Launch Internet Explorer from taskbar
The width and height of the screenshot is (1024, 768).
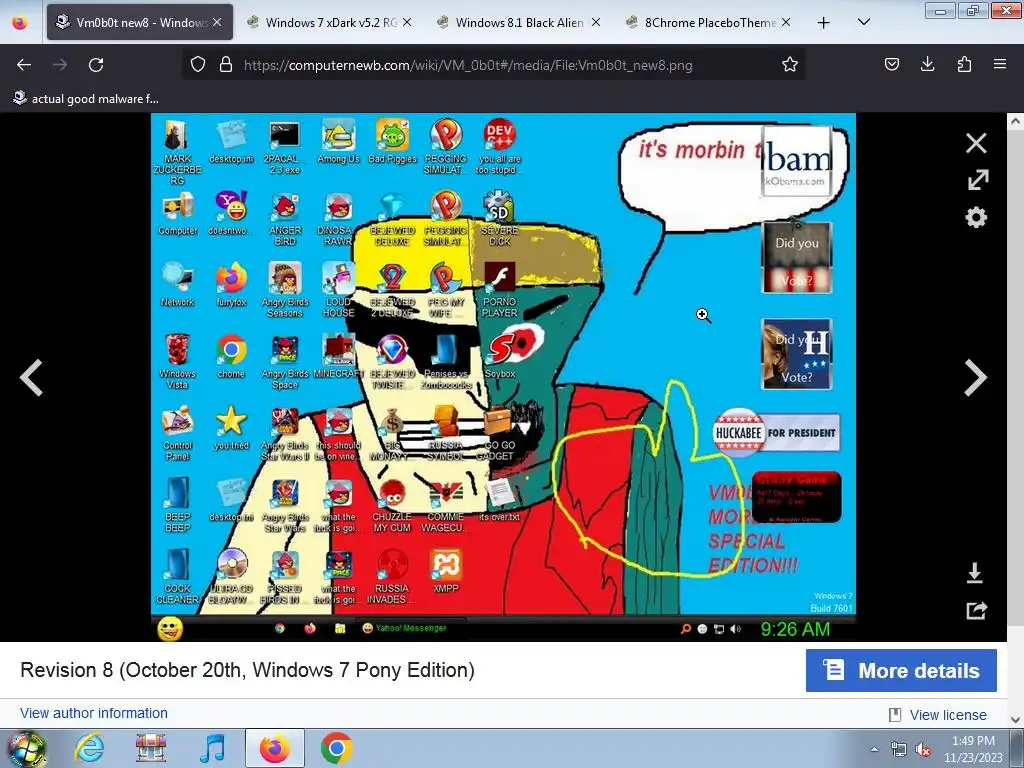tap(89, 748)
